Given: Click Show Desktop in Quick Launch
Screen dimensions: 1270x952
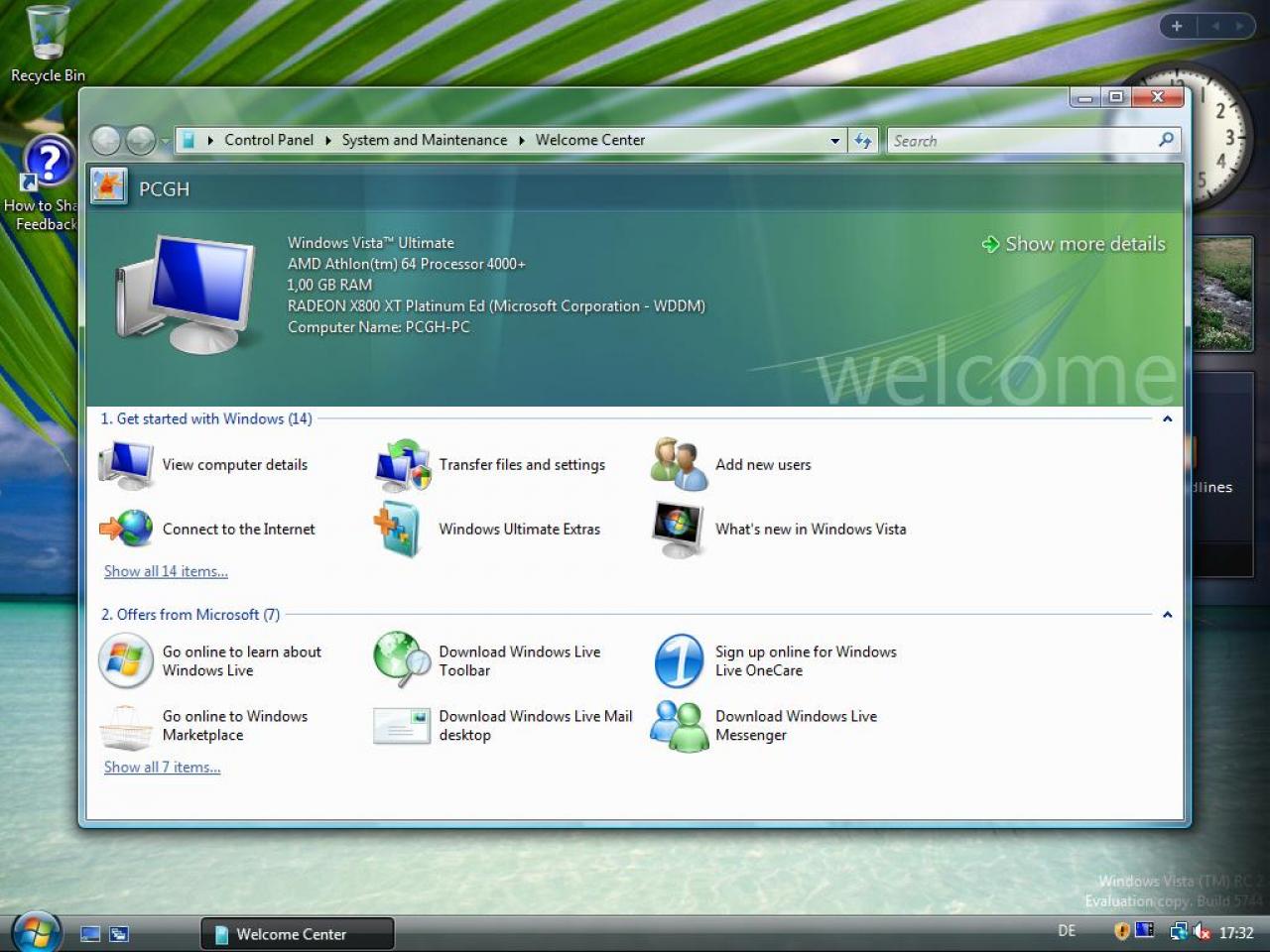Looking at the screenshot, I should click(90, 933).
